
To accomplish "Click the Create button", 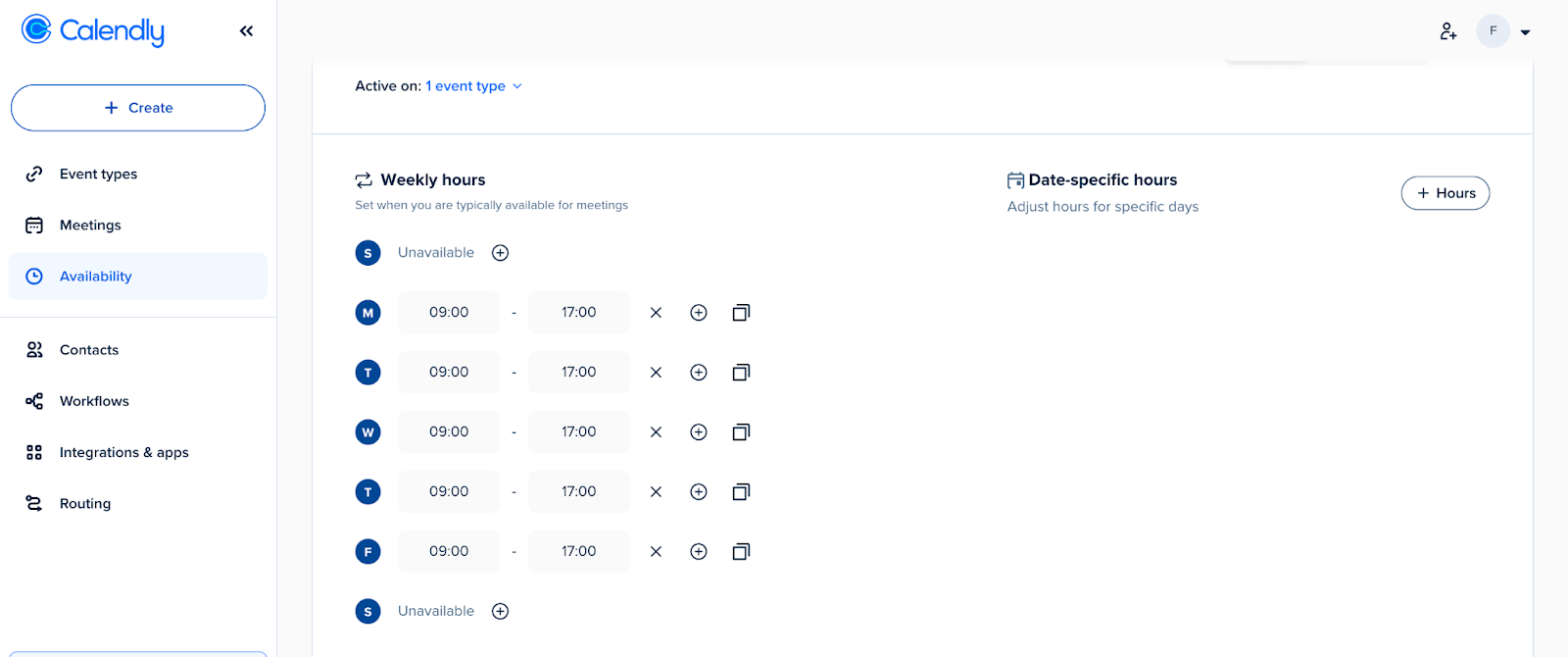I will (138, 108).
